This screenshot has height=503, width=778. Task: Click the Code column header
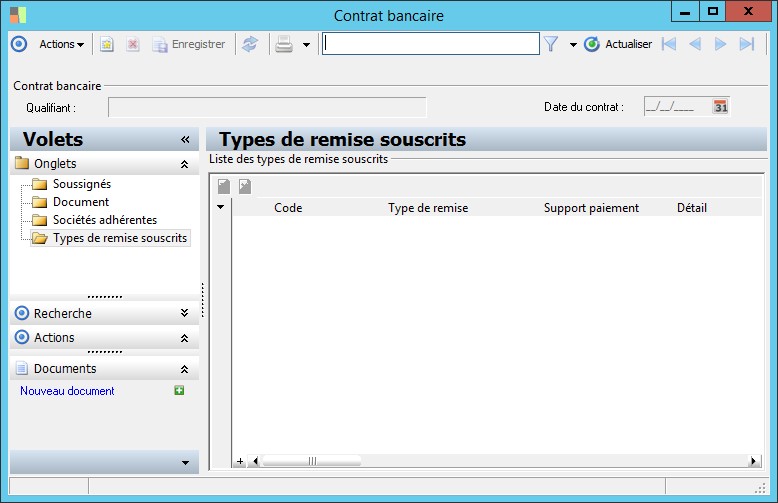tap(288, 208)
